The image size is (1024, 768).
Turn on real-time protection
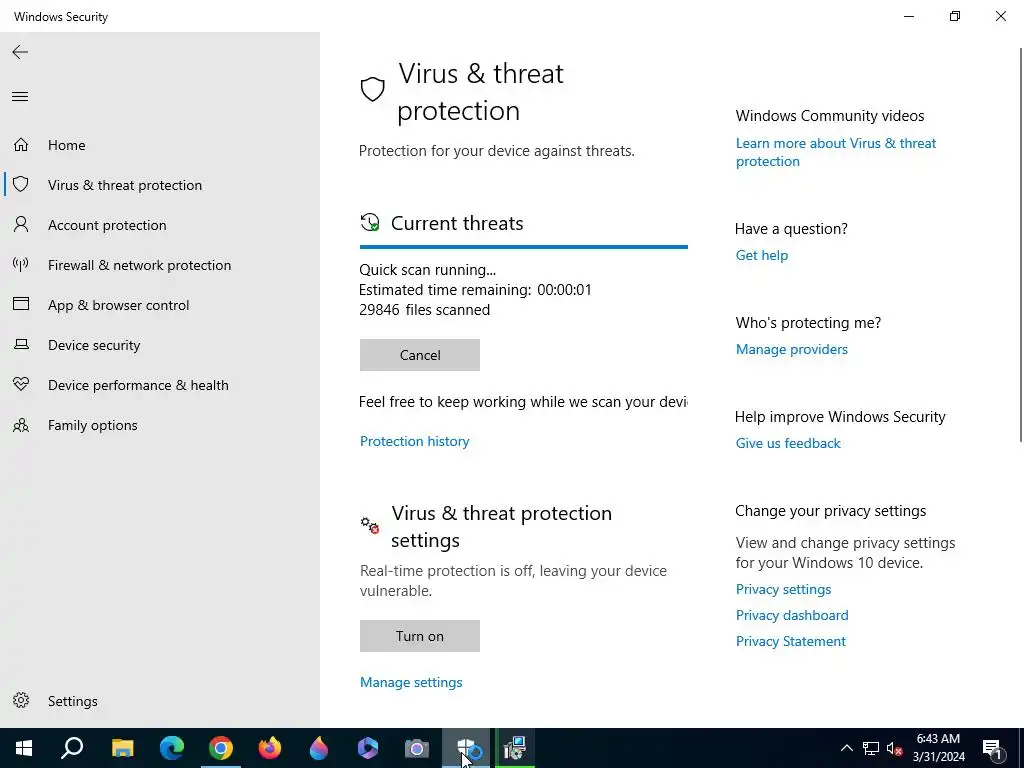pyautogui.click(x=419, y=635)
